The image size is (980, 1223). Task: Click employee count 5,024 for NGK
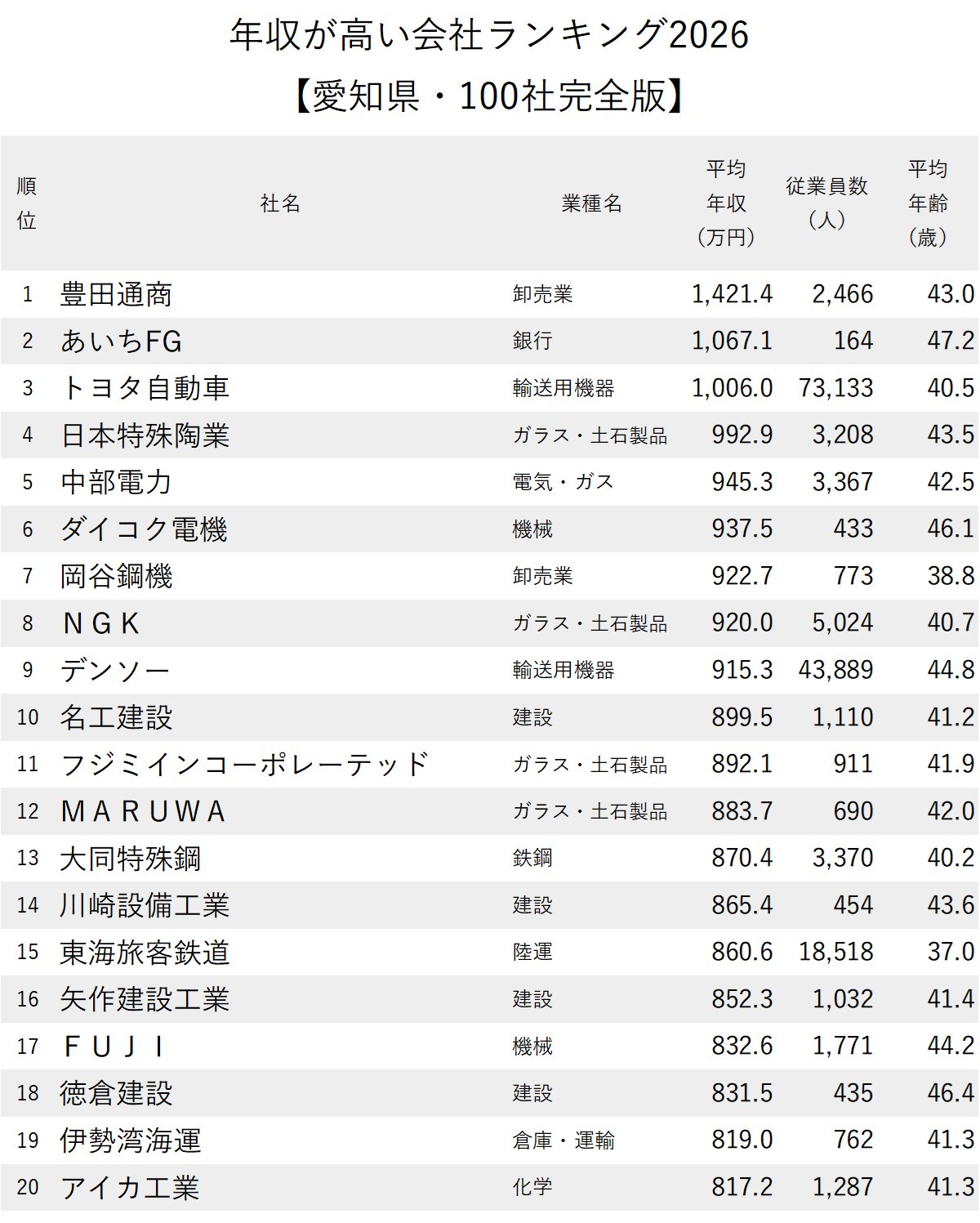(x=843, y=623)
